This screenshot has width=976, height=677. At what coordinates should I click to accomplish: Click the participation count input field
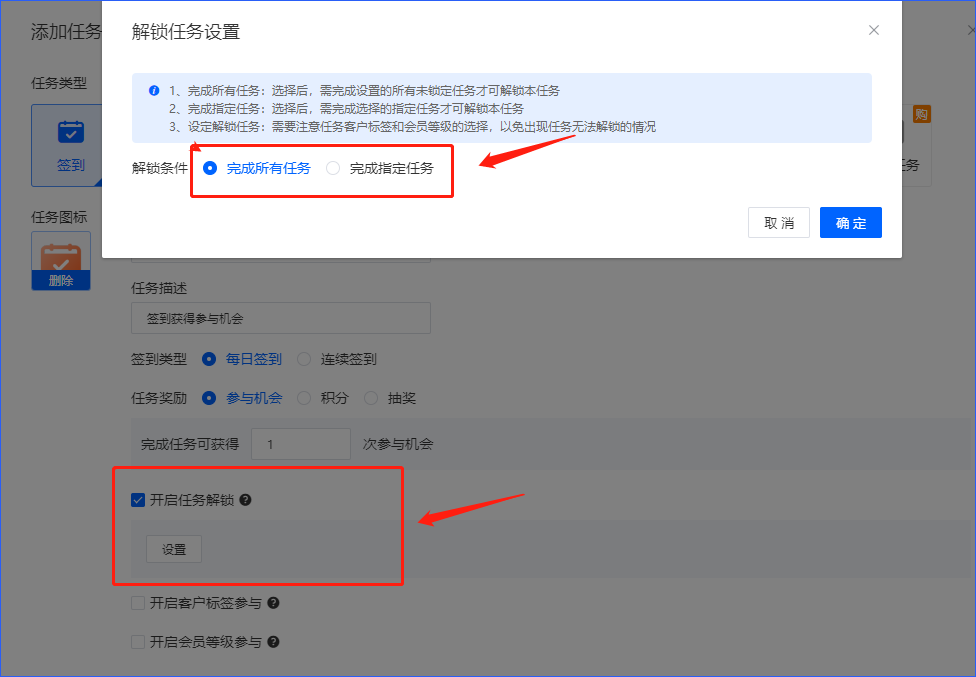[301, 444]
